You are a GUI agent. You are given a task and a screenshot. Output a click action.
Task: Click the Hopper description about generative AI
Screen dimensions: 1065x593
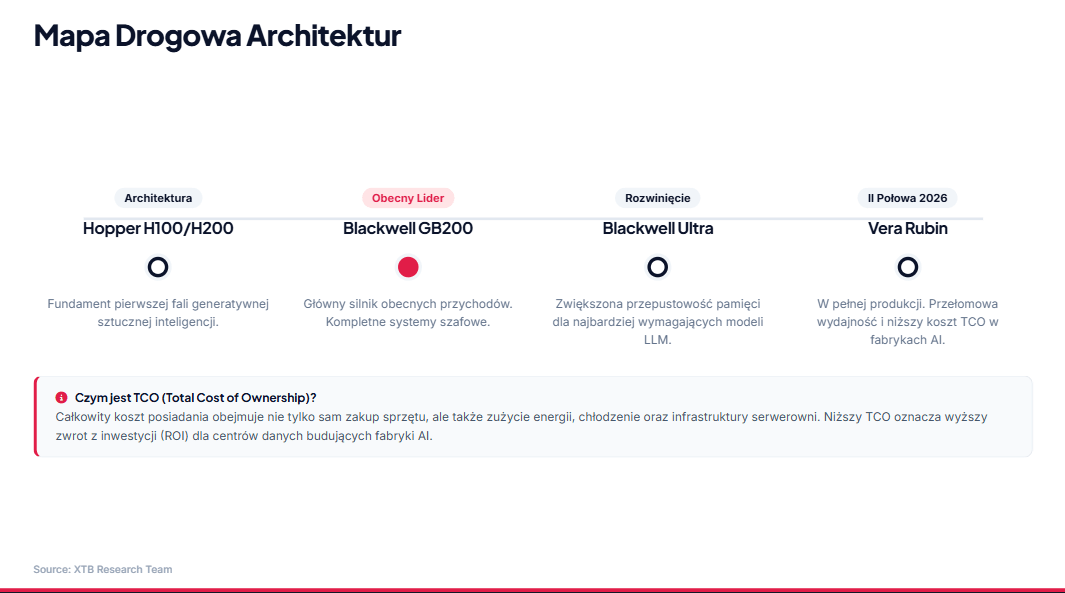158,312
